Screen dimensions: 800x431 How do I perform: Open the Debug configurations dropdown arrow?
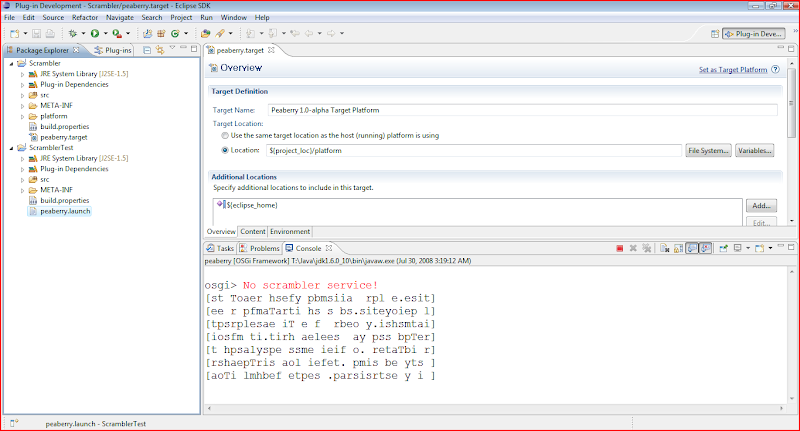[x=83, y=34]
